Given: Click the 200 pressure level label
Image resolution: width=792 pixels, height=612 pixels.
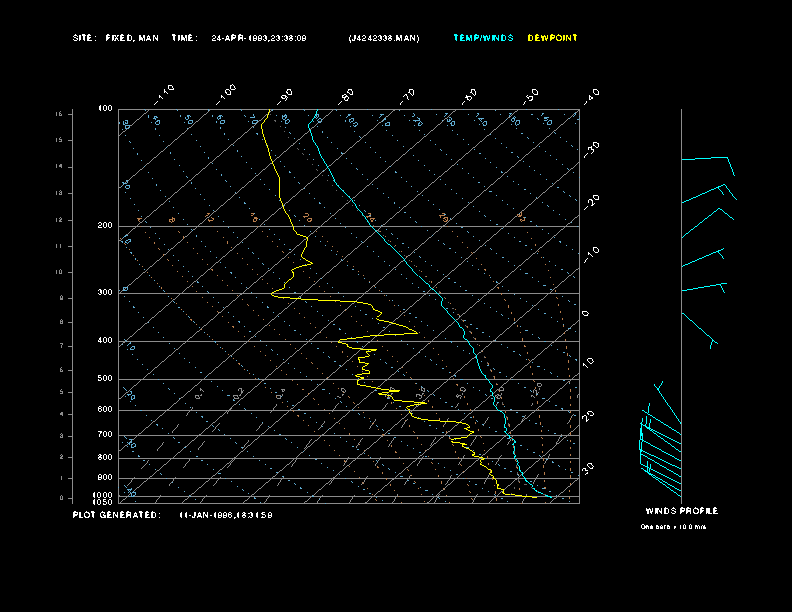Looking at the screenshot, I should [105, 226].
